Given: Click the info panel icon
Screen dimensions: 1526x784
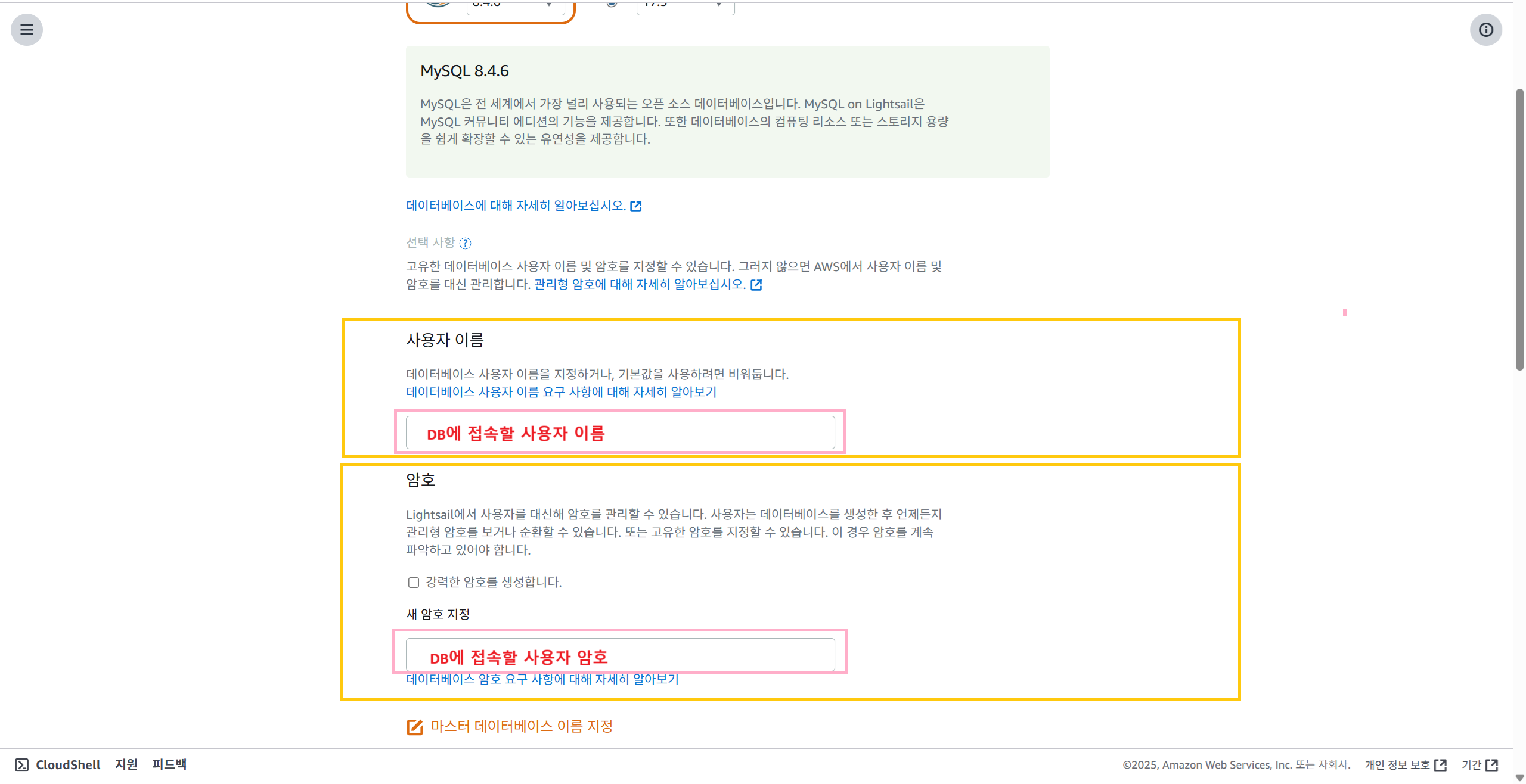Looking at the screenshot, I should point(1485,30).
